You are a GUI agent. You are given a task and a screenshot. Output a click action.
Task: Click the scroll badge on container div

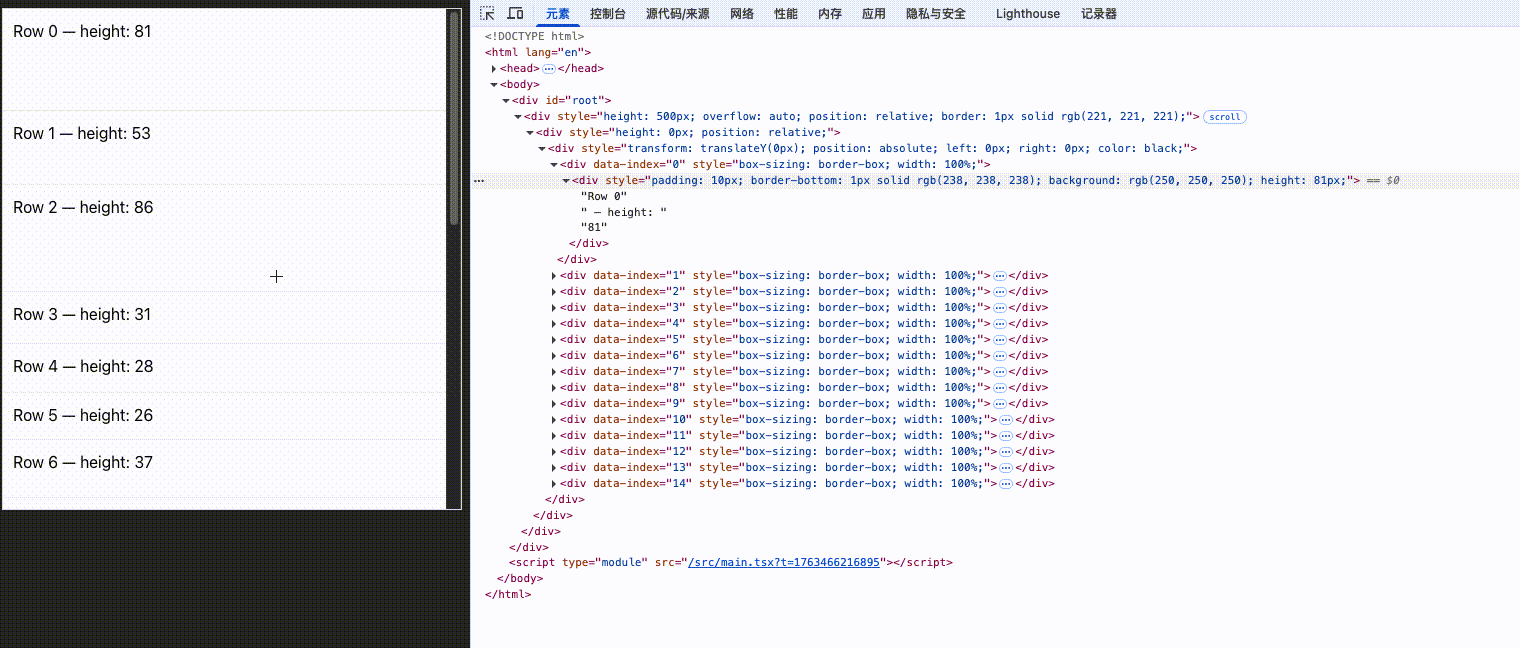1224,117
